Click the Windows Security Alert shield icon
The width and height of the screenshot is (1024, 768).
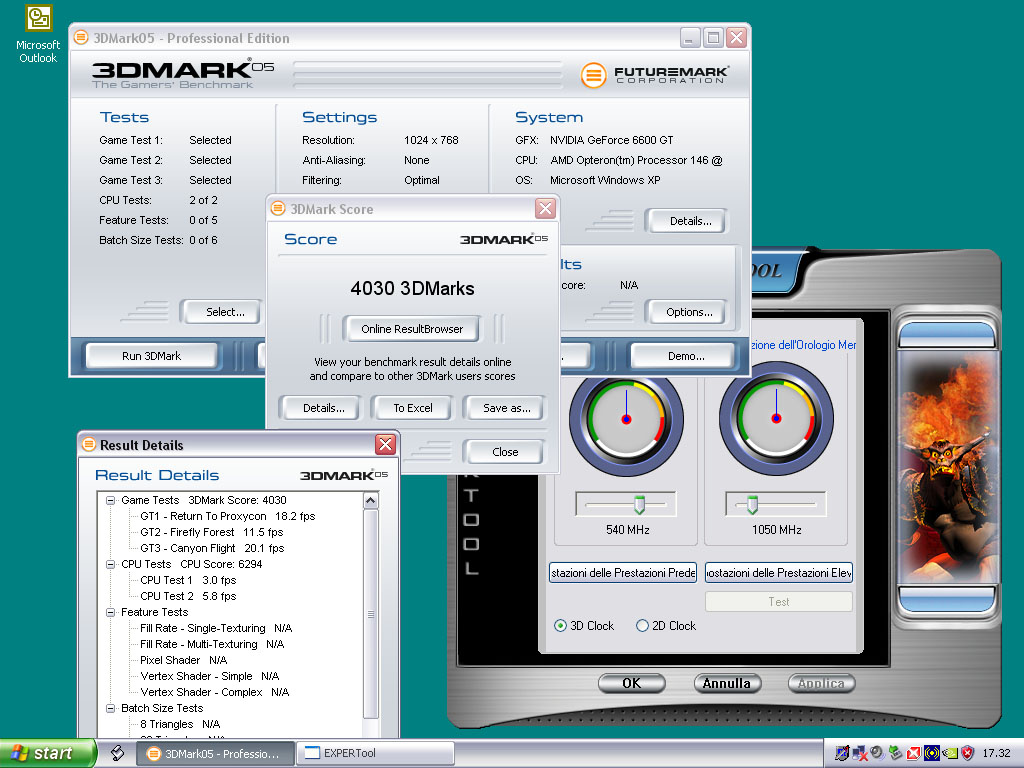click(967, 753)
